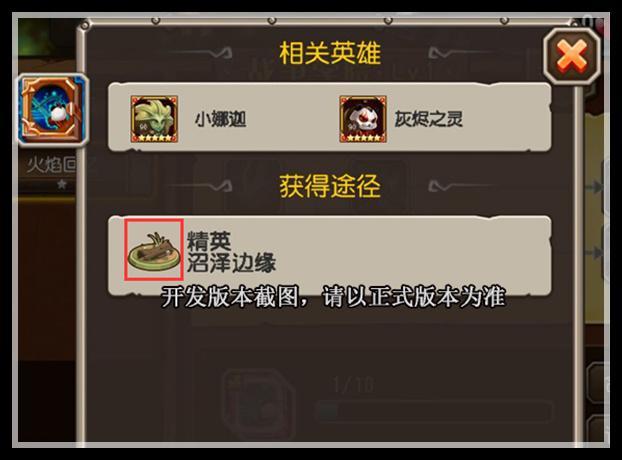The width and height of the screenshot is (622, 460).
Task: Click the 小娜迦 hero name
Action: tap(221, 119)
